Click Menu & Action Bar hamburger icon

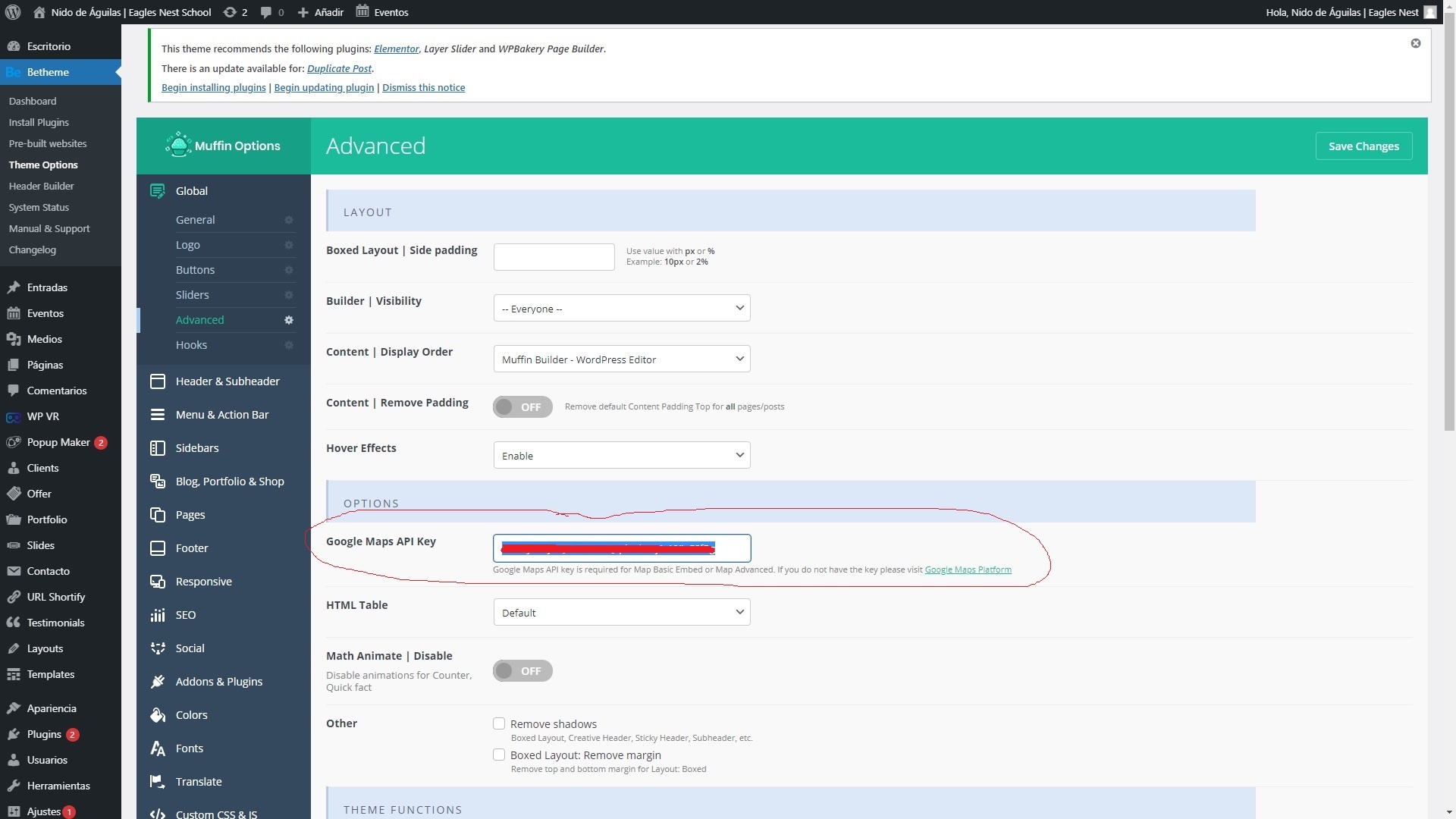pyautogui.click(x=158, y=415)
